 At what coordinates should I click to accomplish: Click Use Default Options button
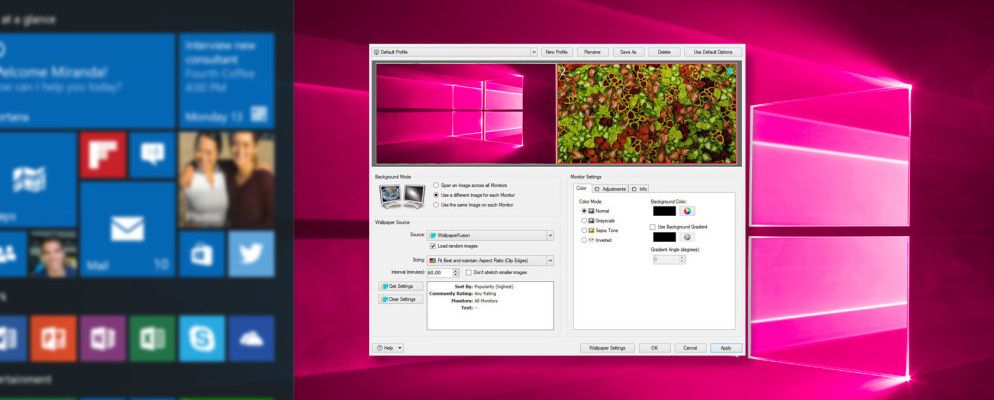point(713,52)
